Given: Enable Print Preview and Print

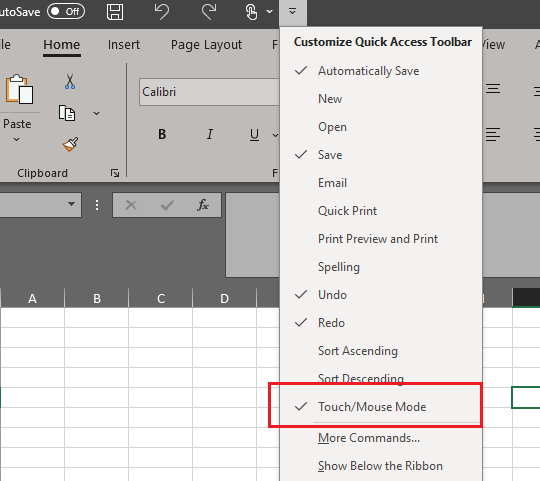Looking at the screenshot, I should click(x=381, y=239).
